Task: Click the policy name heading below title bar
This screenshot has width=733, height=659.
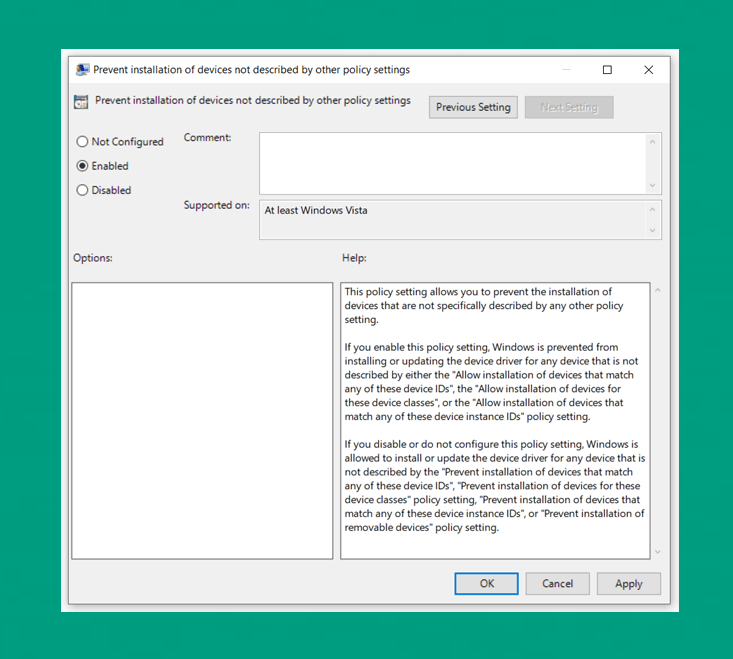Action: 253,100
